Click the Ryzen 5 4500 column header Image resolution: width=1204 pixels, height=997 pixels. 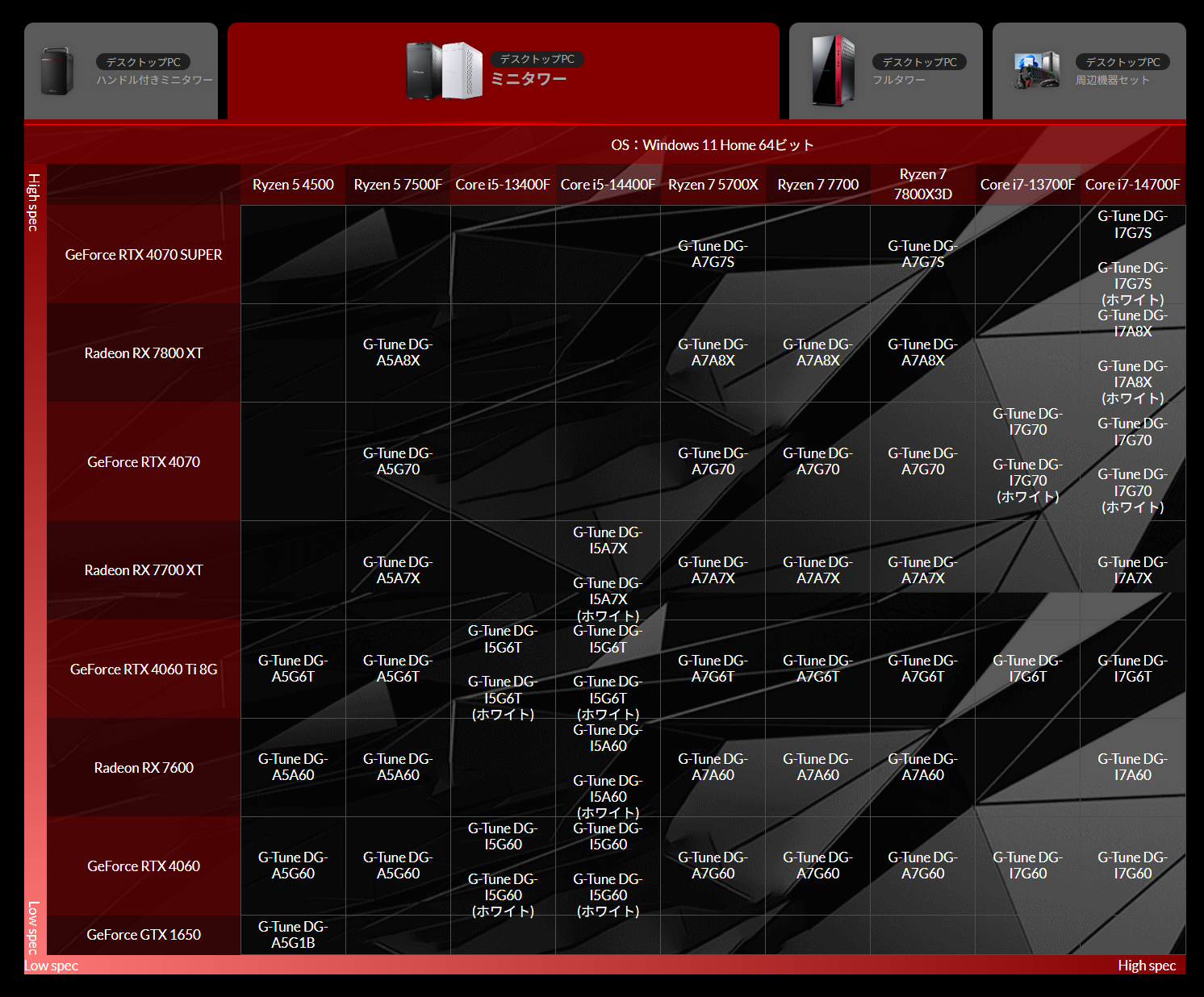(x=294, y=185)
